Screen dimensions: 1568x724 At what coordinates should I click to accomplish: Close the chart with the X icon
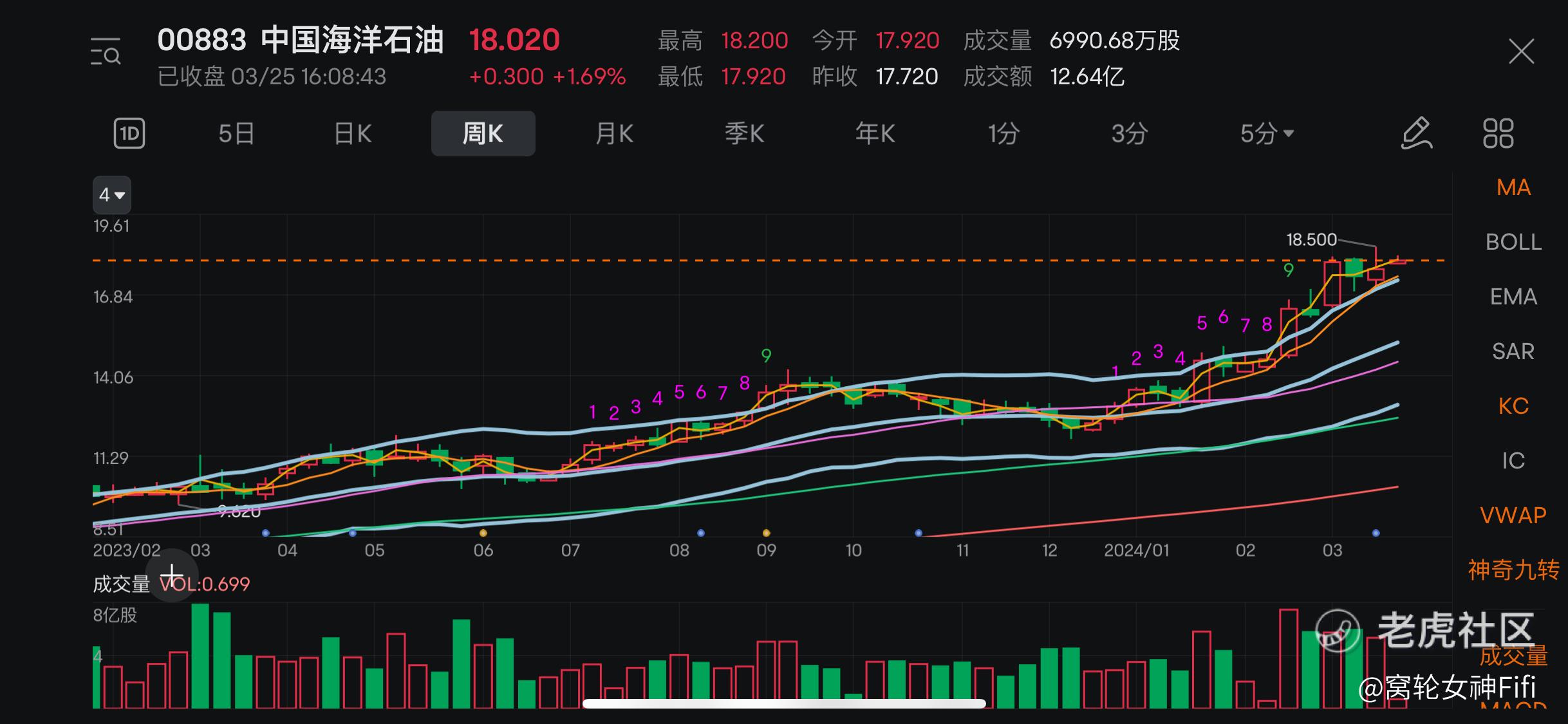1522,51
